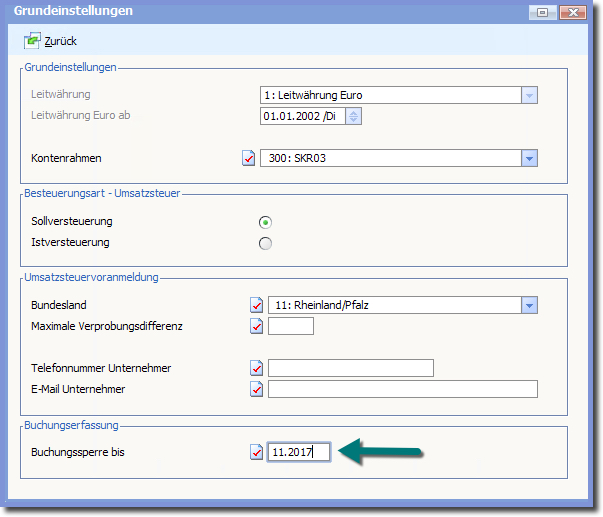Select the Sollversteuerung radio button

265,222
